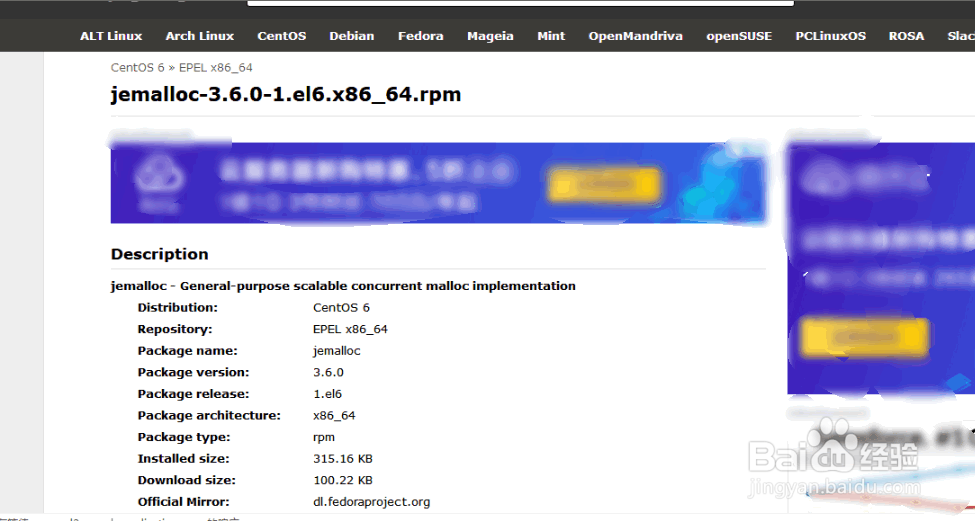Click the Package type: label

pyautogui.click(x=184, y=437)
